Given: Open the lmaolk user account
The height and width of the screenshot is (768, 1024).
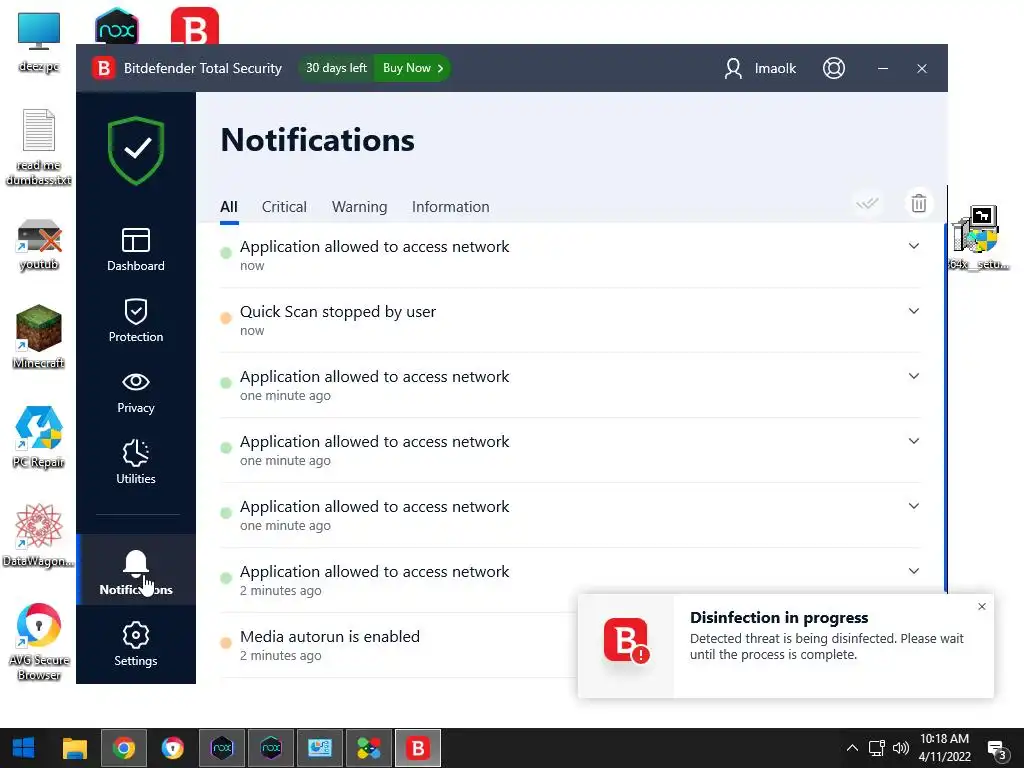Looking at the screenshot, I should click(x=760, y=68).
